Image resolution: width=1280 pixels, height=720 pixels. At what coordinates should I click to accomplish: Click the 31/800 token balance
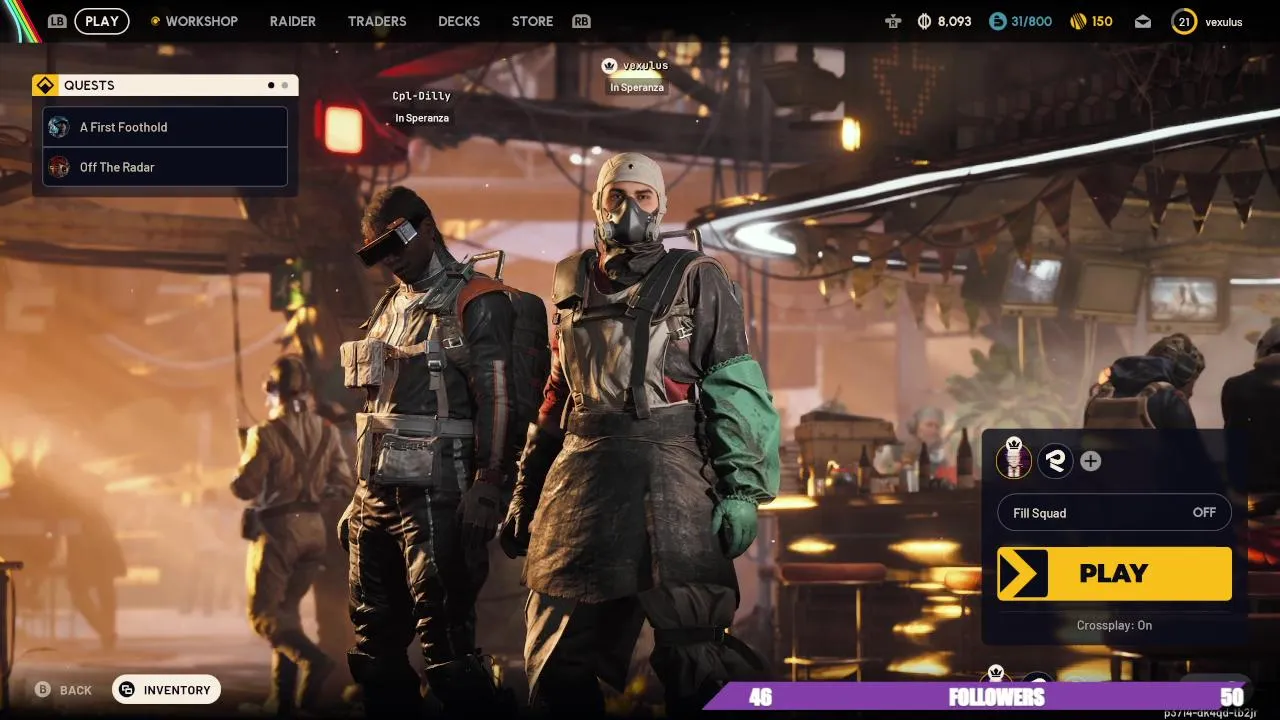point(1031,21)
